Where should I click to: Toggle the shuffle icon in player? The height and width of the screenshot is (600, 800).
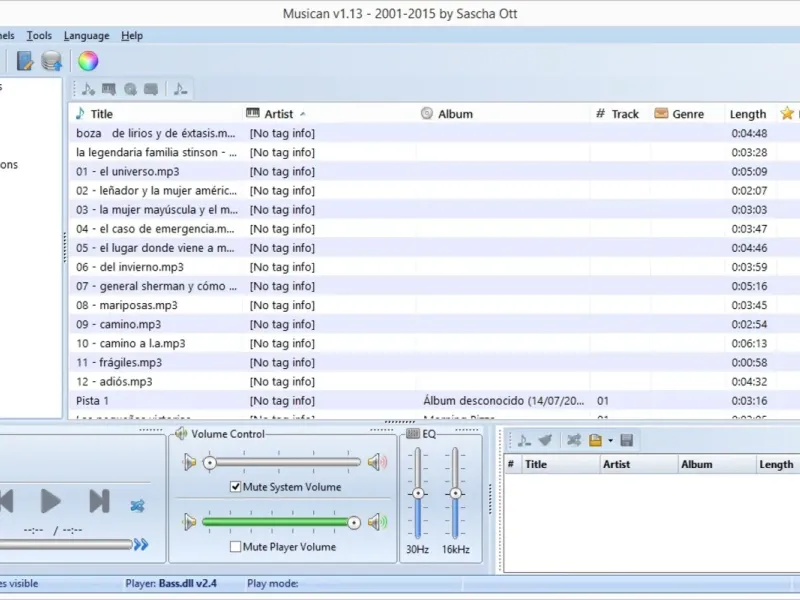(x=138, y=506)
